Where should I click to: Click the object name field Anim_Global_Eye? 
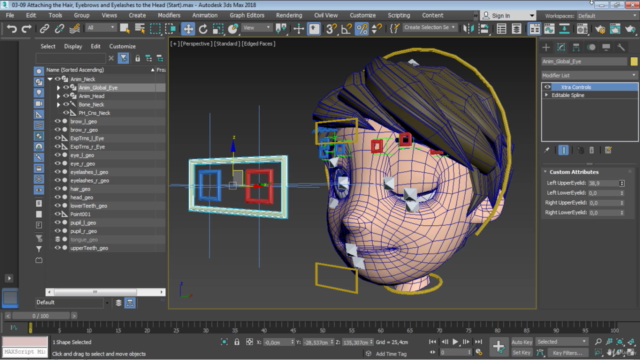point(584,62)
